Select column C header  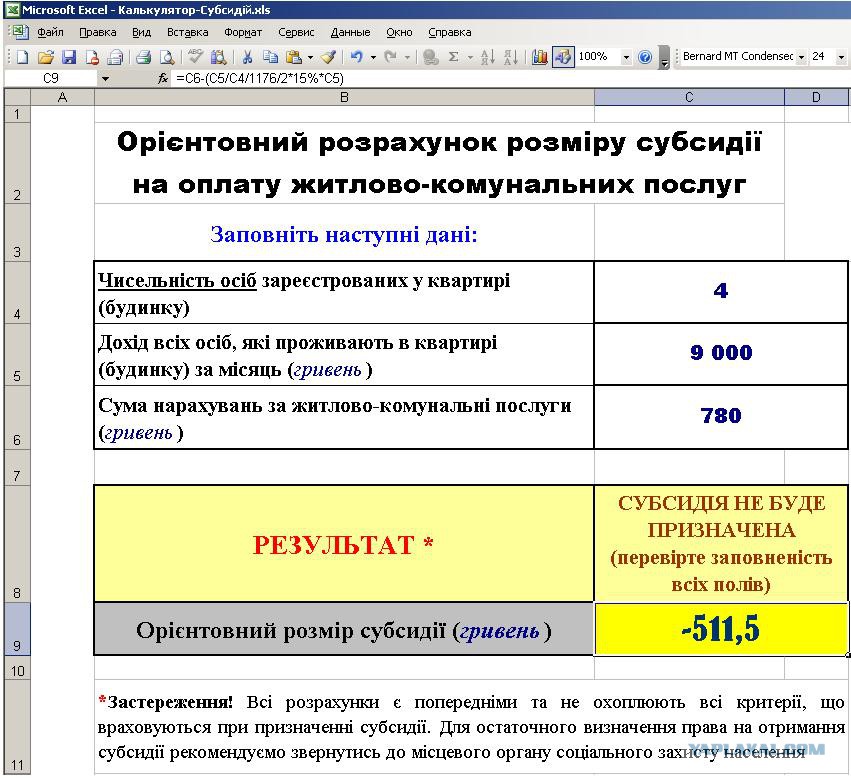pyautogui.click(x=689, y=97)
